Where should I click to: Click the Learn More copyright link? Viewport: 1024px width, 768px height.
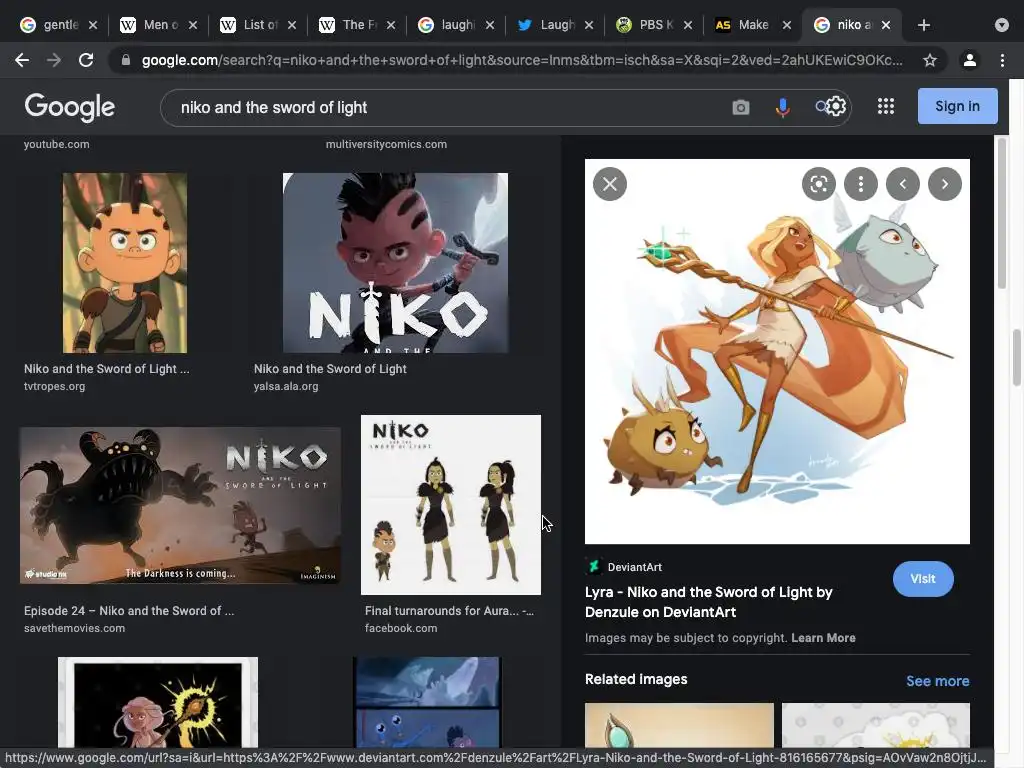(x=823, y=638)
